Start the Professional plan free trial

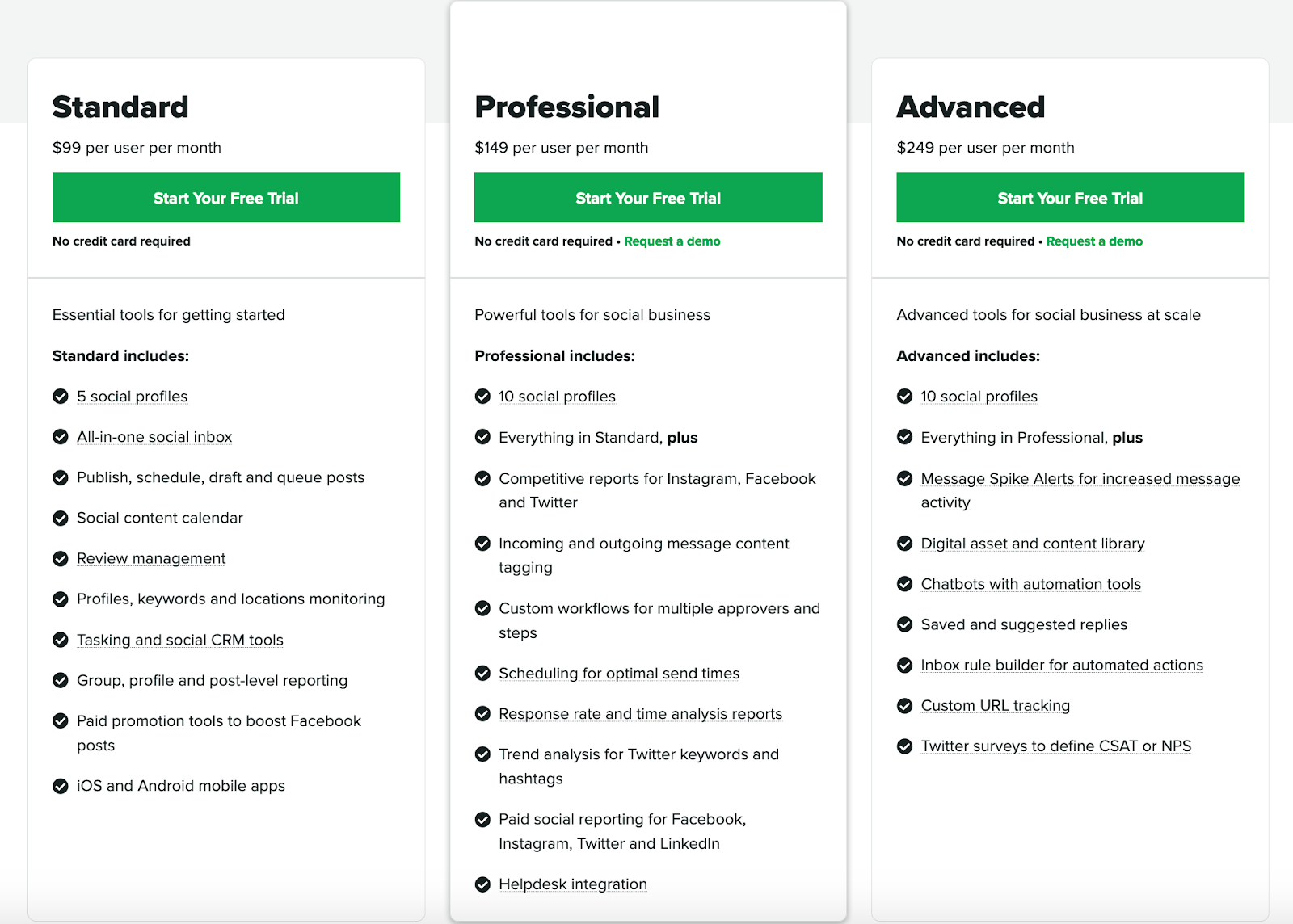tap(648, 197)
